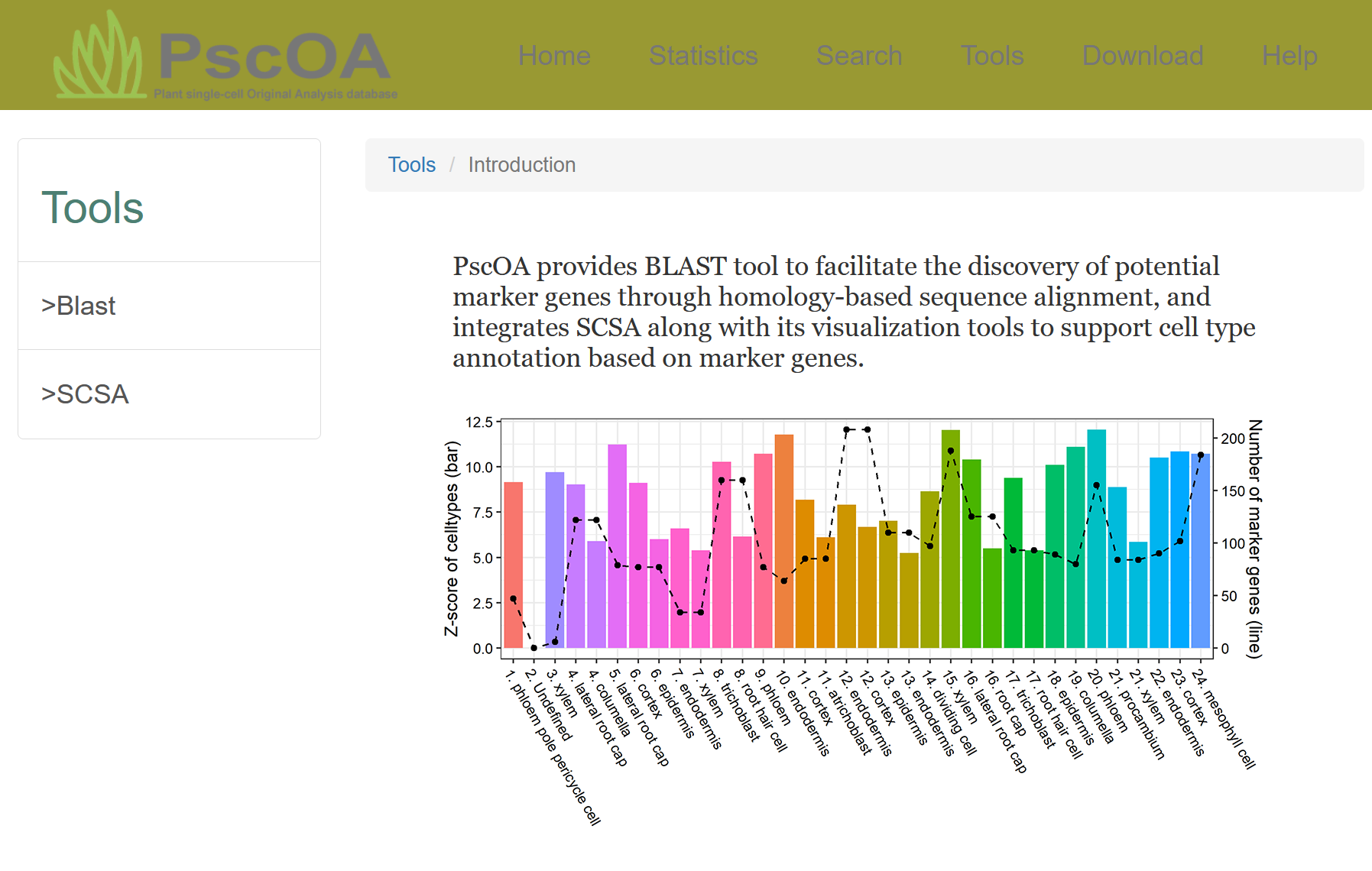This screenshot has height=871, width=1372.
Task: Click the Tools breadcrumb link
Action: [411, 165]
